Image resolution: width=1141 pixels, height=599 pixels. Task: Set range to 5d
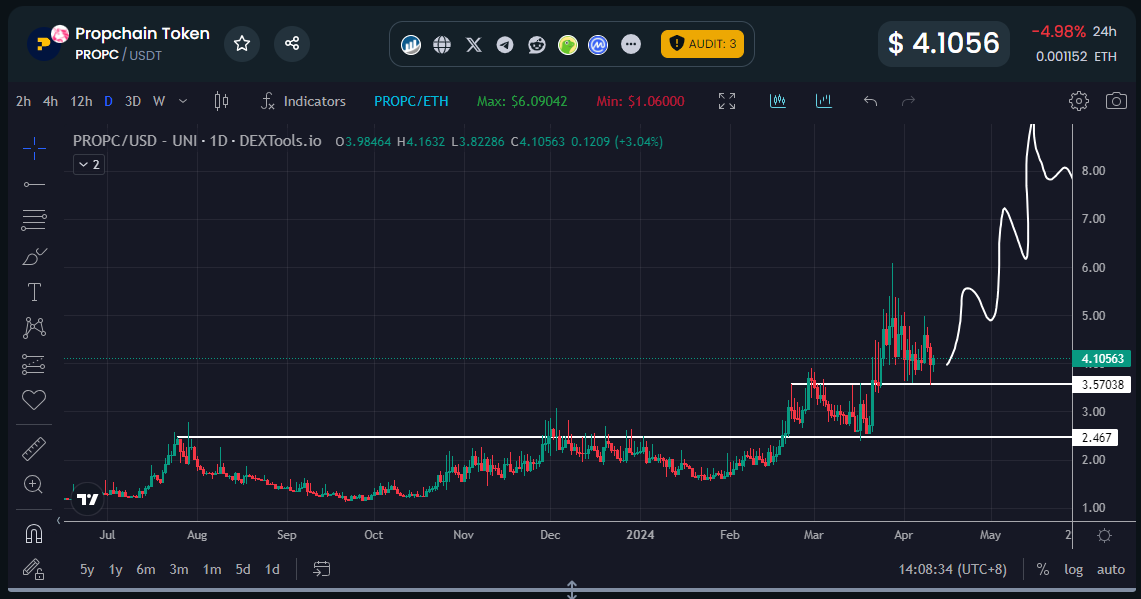point(243,569)
